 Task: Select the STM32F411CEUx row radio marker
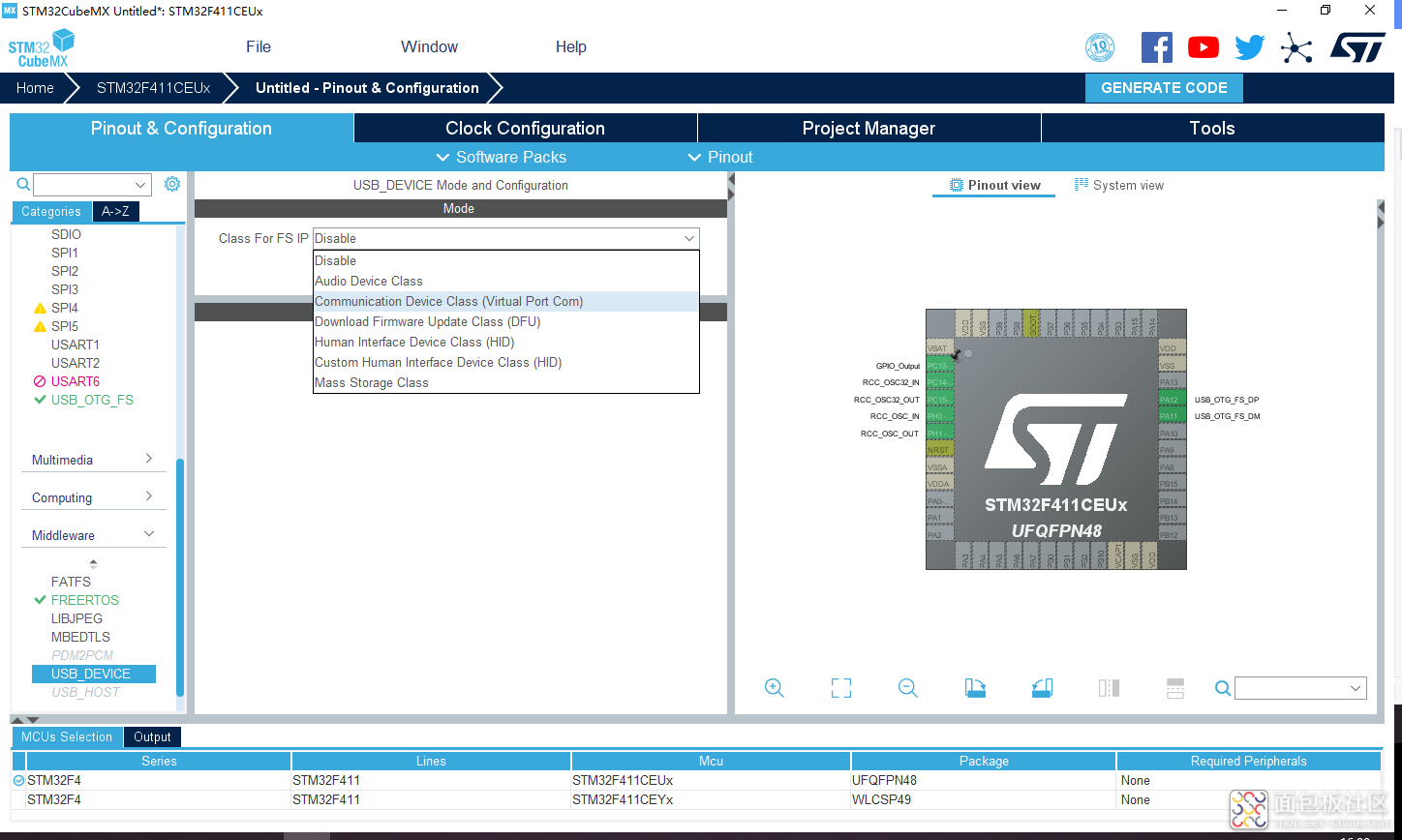(x=18, y=780)
